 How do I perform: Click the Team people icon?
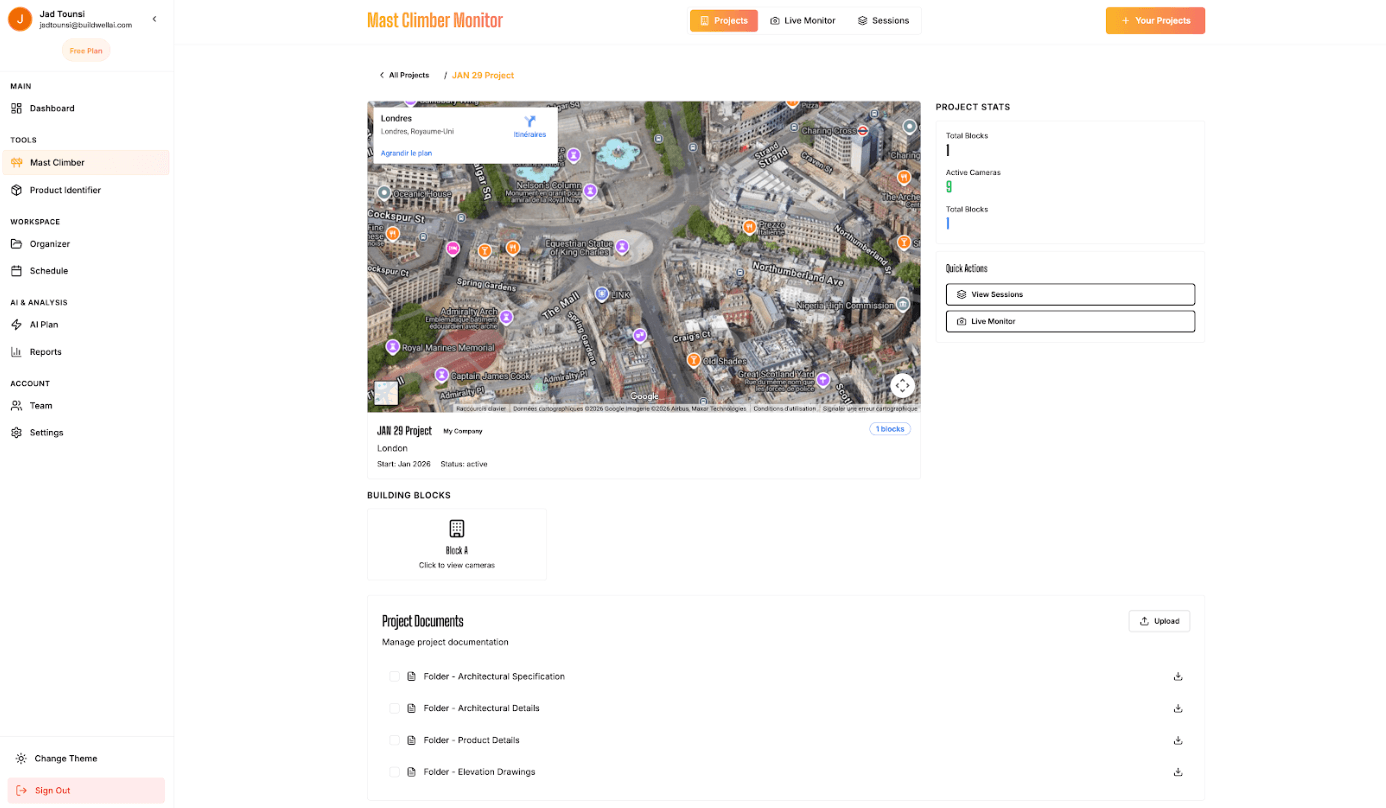[17, 406]
